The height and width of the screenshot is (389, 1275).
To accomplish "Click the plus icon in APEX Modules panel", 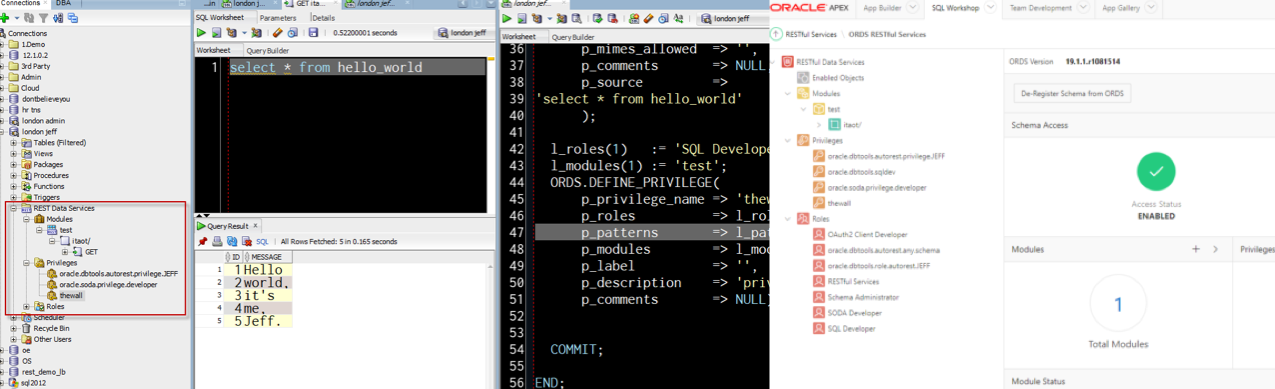I will (x=1195, y=248).
